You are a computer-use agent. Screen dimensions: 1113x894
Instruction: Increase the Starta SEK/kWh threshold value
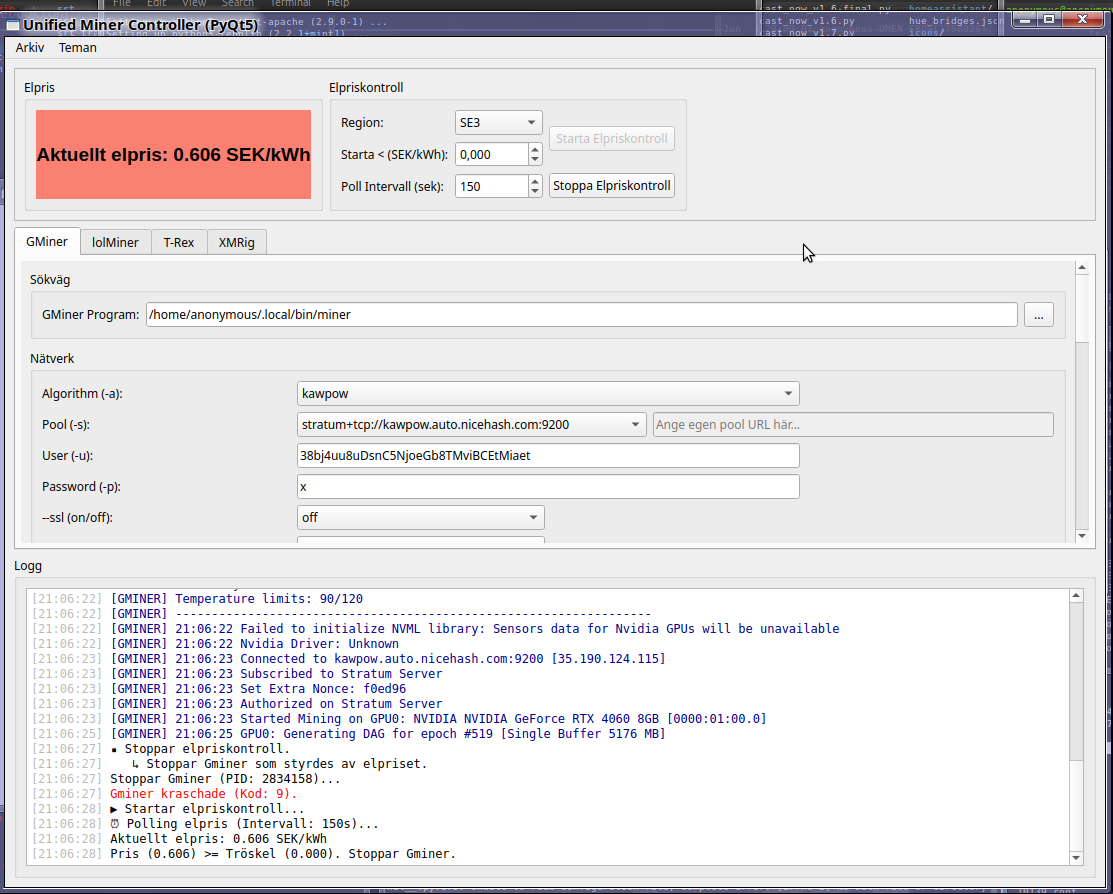click(x=535, y=149)
